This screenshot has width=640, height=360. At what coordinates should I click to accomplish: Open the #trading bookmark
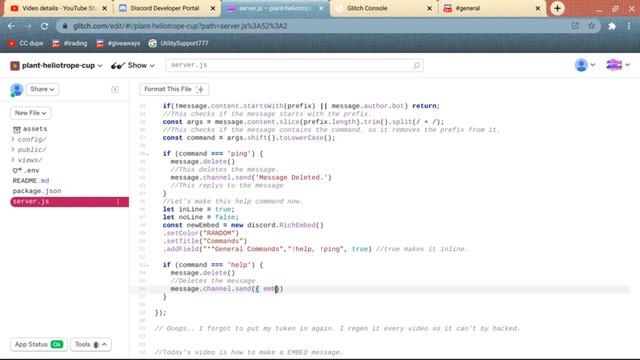coord(69,43)
